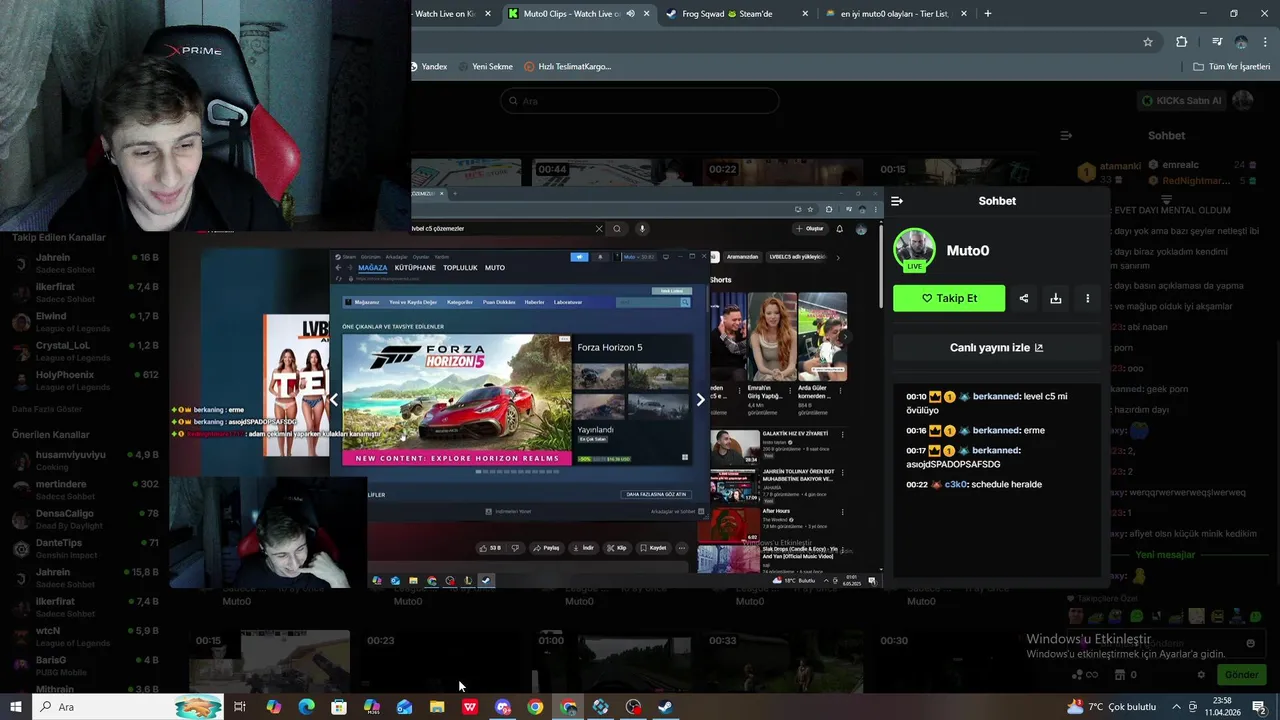Open the Chrome profile avatar
The width and height of the screenshot is (1280, 720).
point(1241,42)
